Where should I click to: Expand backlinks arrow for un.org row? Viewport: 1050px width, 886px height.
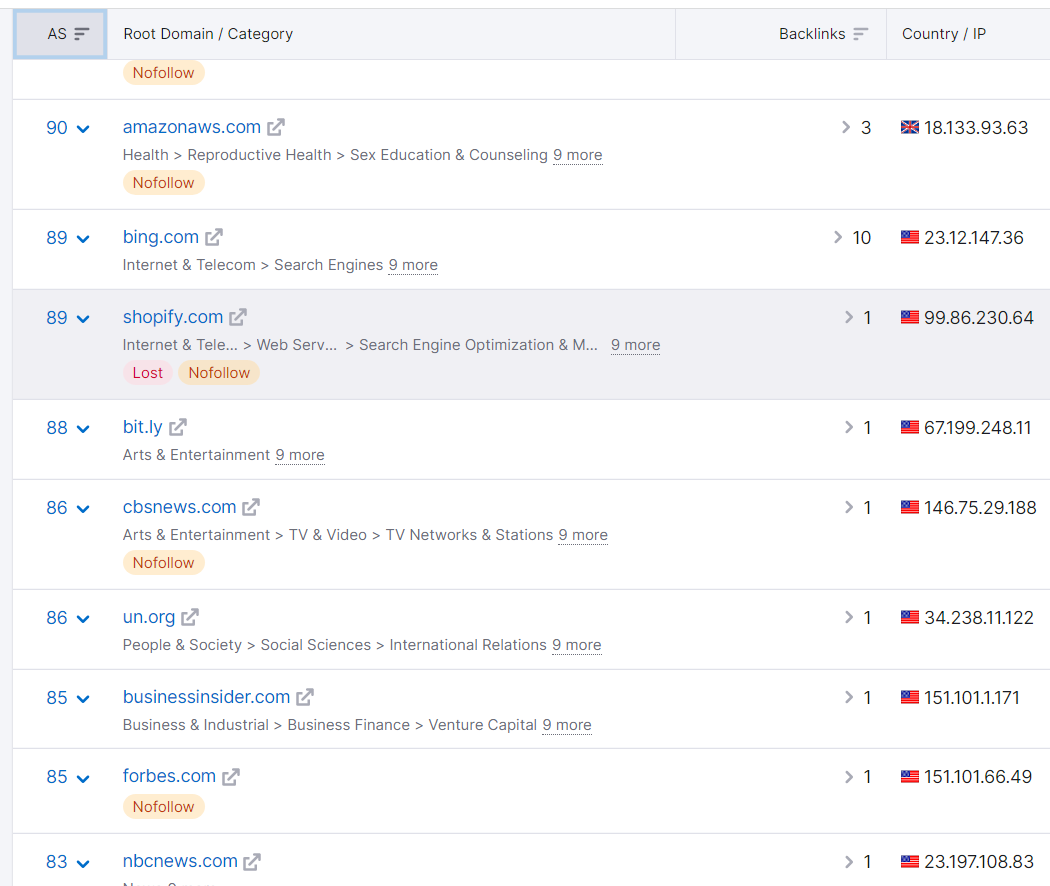click(848, 617)
